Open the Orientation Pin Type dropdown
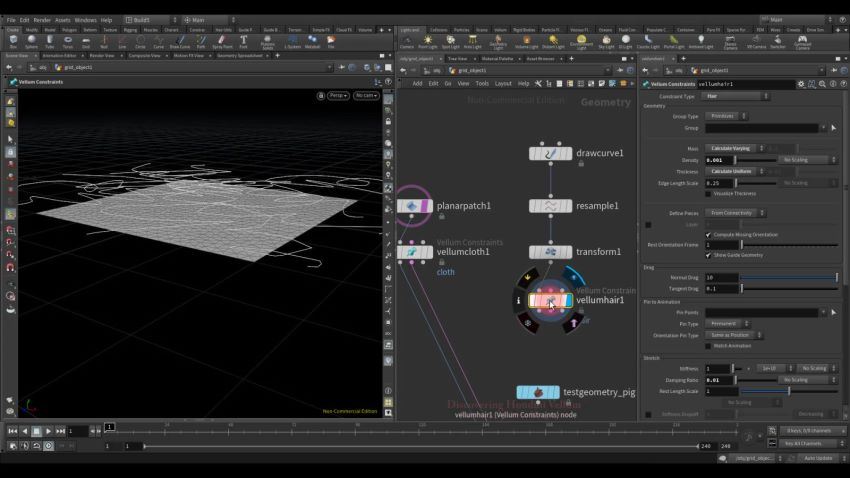Screen dimensions: 850x478 pos(734,335)
